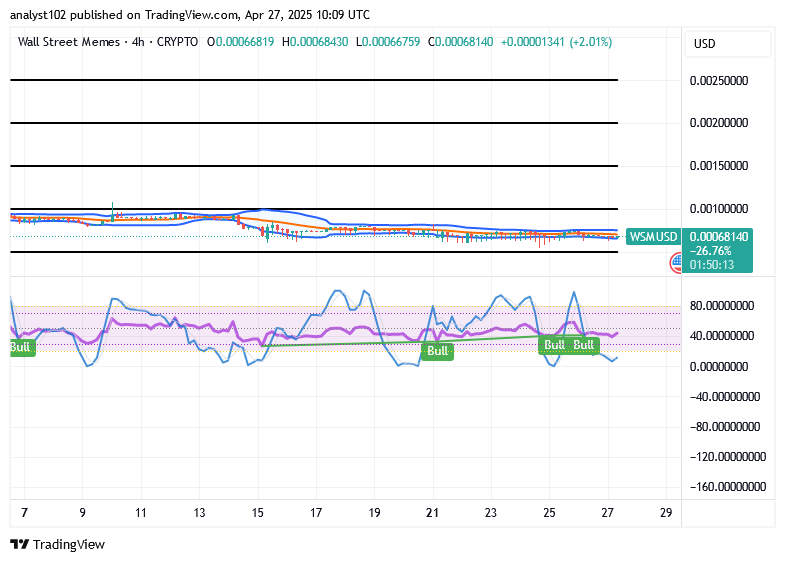
Task: Click the current price label 0.00068140
Action: (x=718, y=236)
